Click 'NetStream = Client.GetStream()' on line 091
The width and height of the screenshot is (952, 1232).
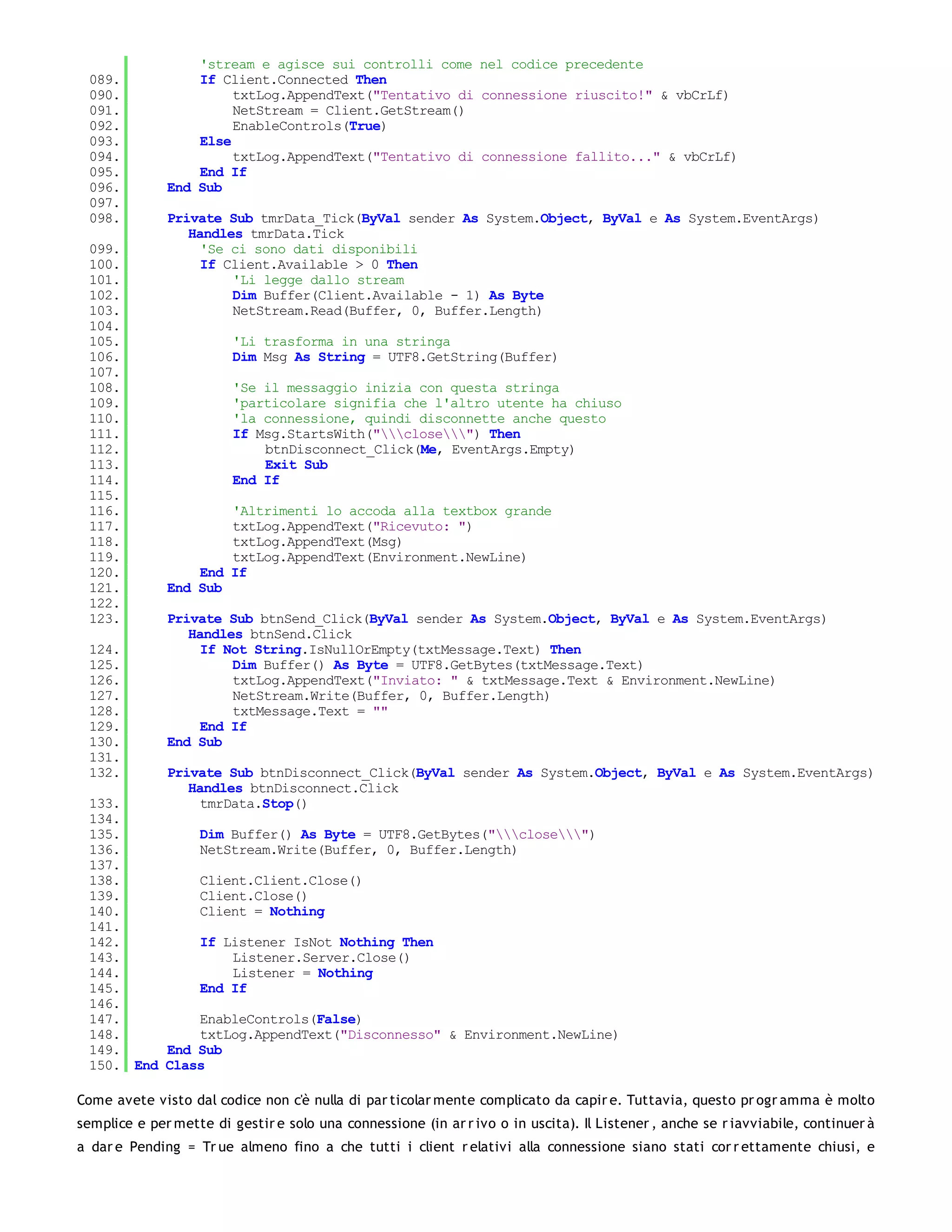pos(348,111)
